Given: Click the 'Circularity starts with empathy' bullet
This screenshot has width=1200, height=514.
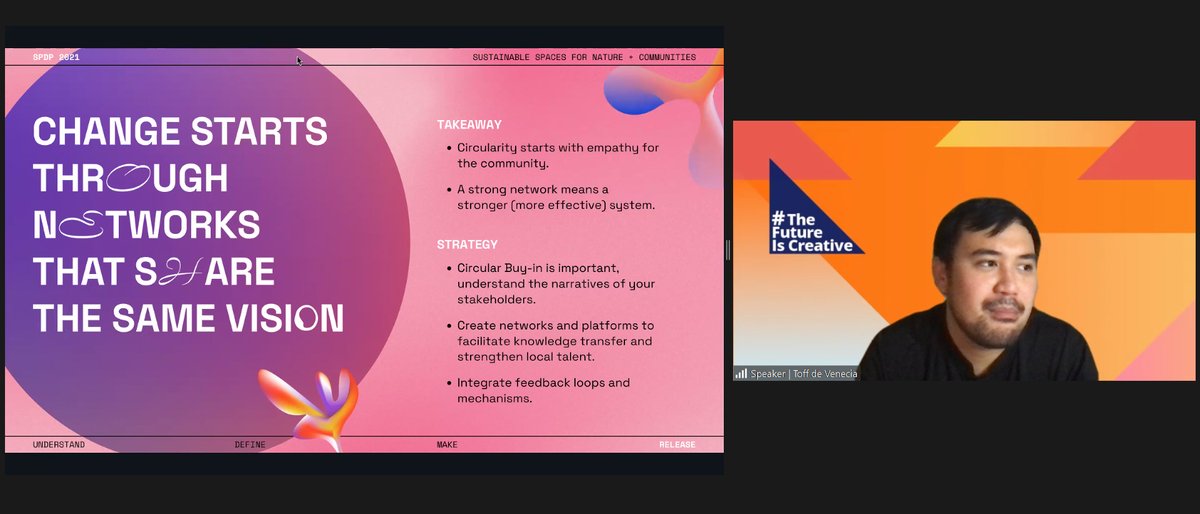Looking at the screenshot, I should click(551, 155).
